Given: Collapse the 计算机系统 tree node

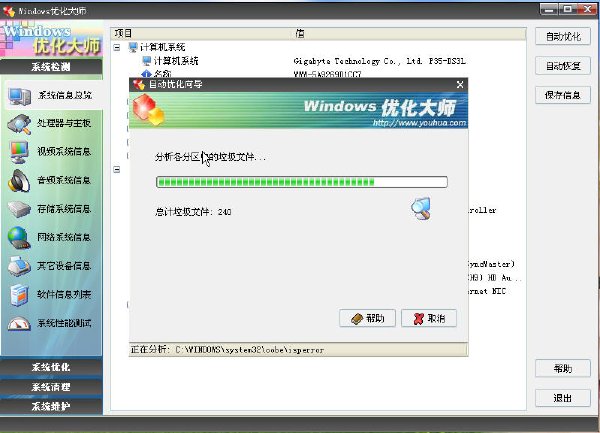Looking at the screenshot, I should tap(117, 47).
